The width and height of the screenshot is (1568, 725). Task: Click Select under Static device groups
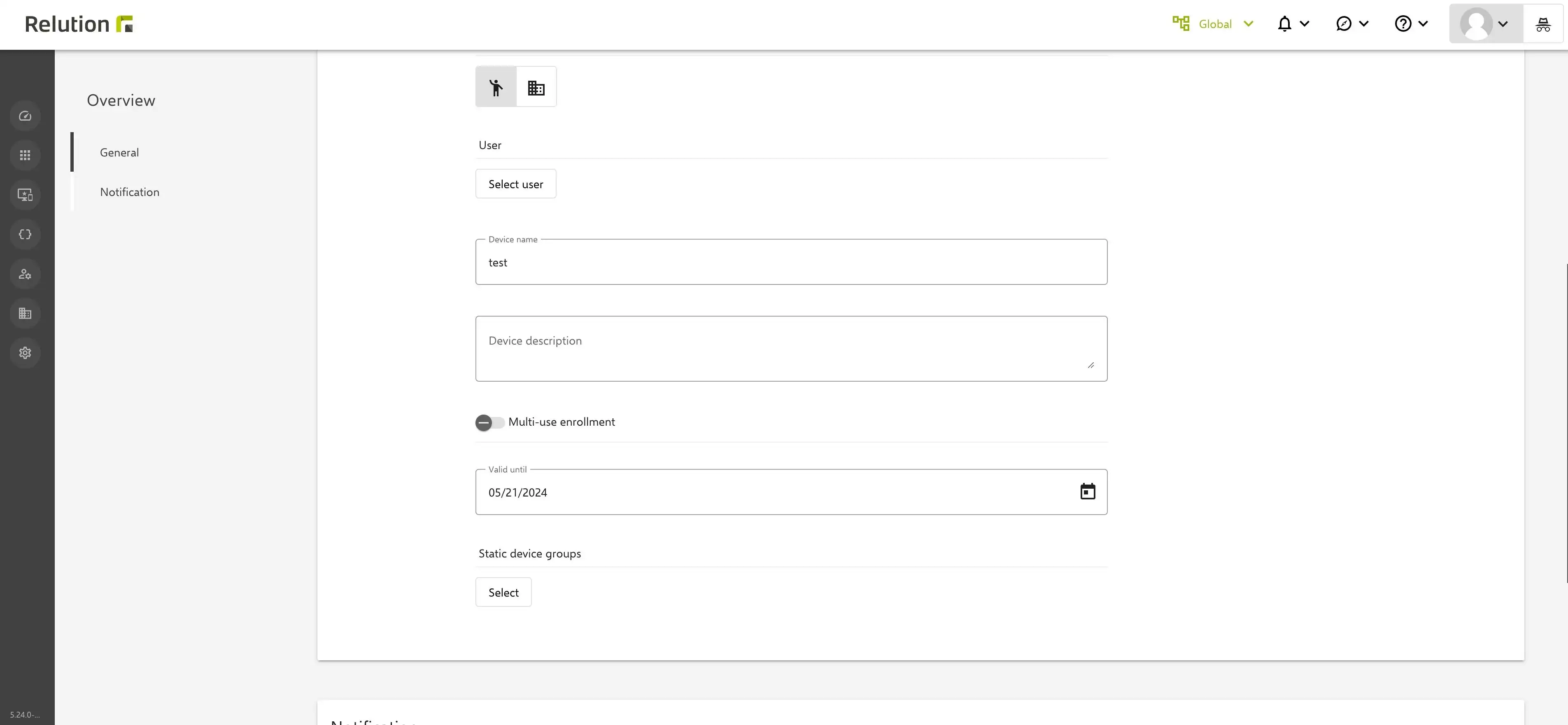click(503, 592)
